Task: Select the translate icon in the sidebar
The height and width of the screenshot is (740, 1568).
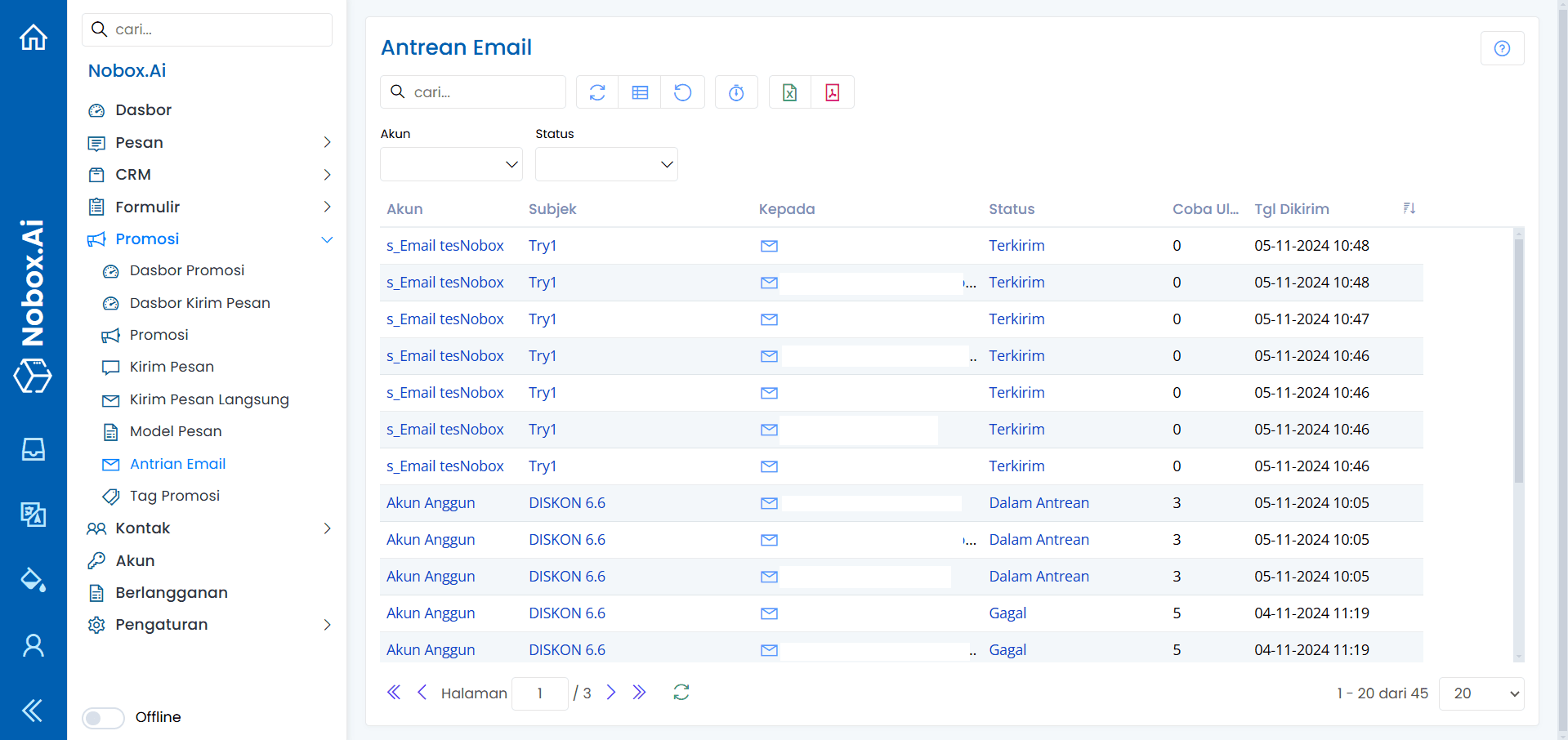Action: point(33,514)
